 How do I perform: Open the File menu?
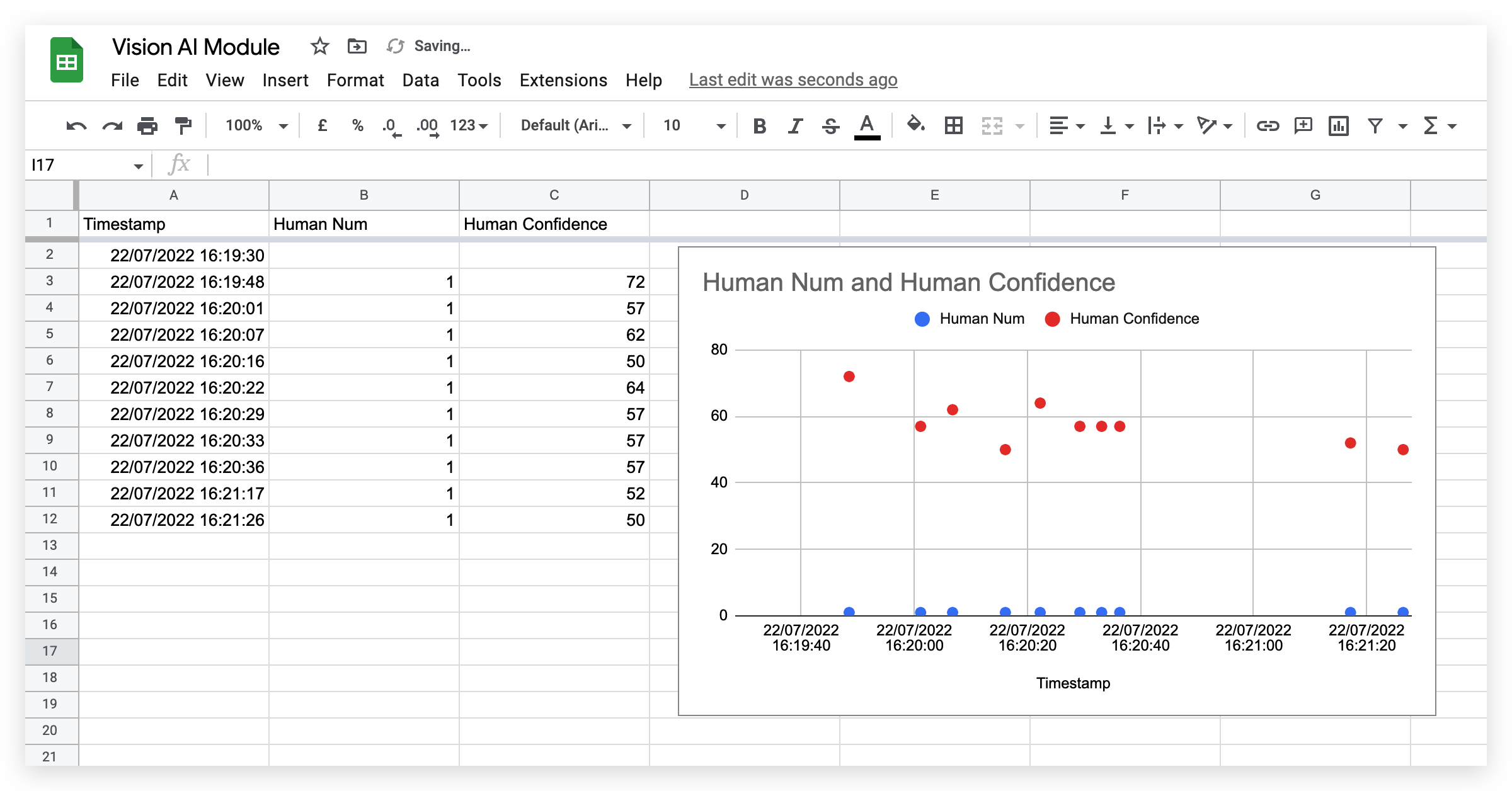point(125,80)
